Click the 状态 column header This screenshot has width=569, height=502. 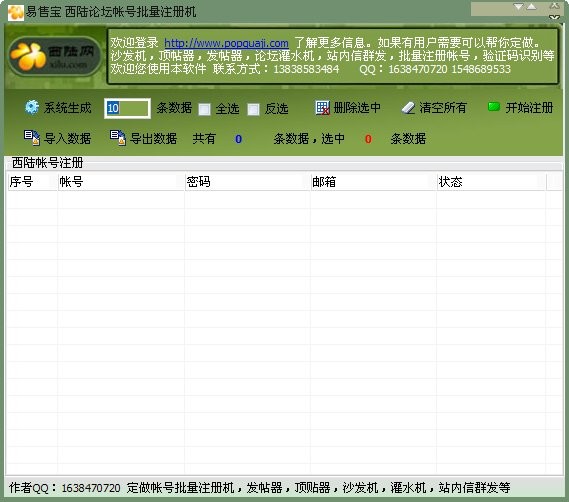tap(491, 182)
